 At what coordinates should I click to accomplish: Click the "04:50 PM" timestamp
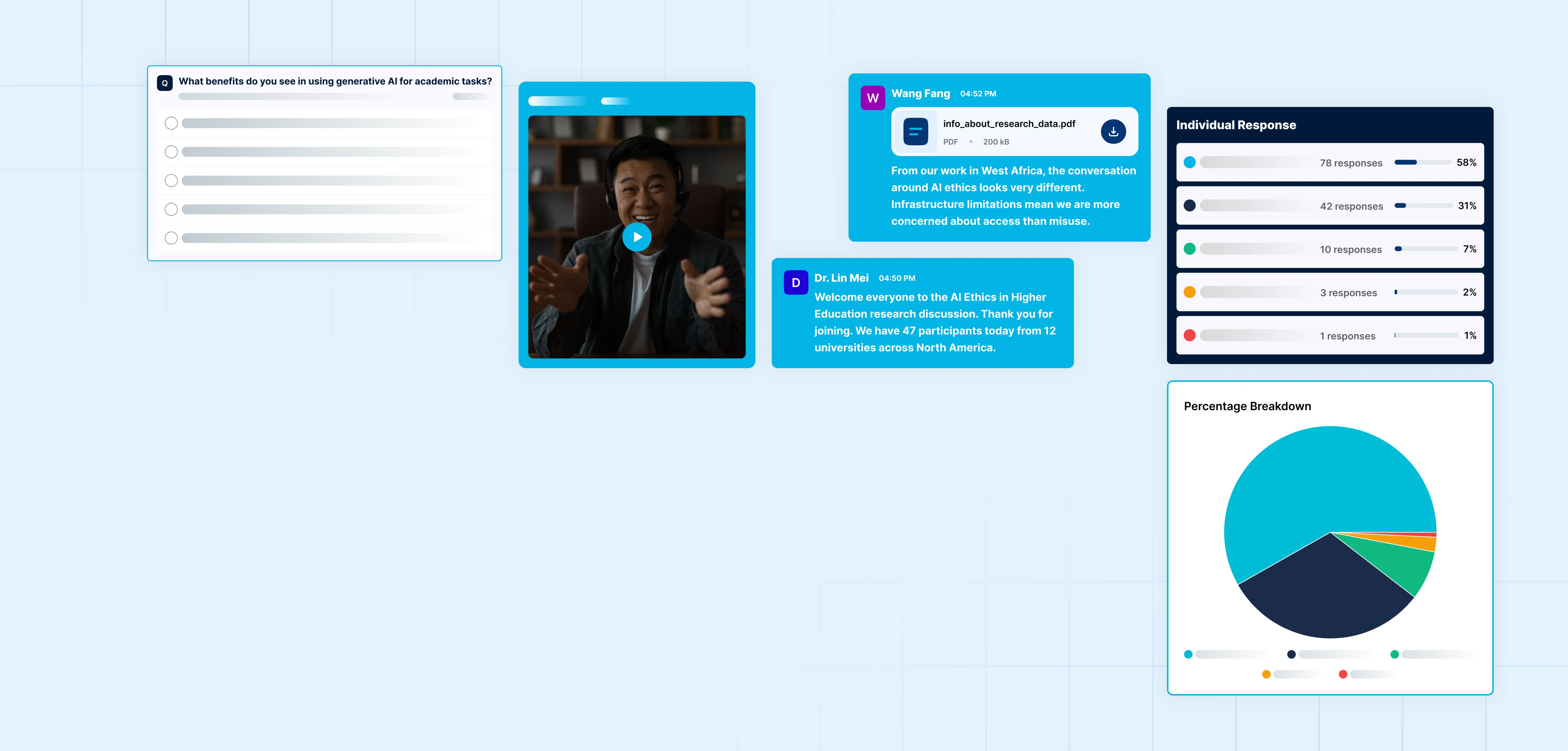click(897, 278)
